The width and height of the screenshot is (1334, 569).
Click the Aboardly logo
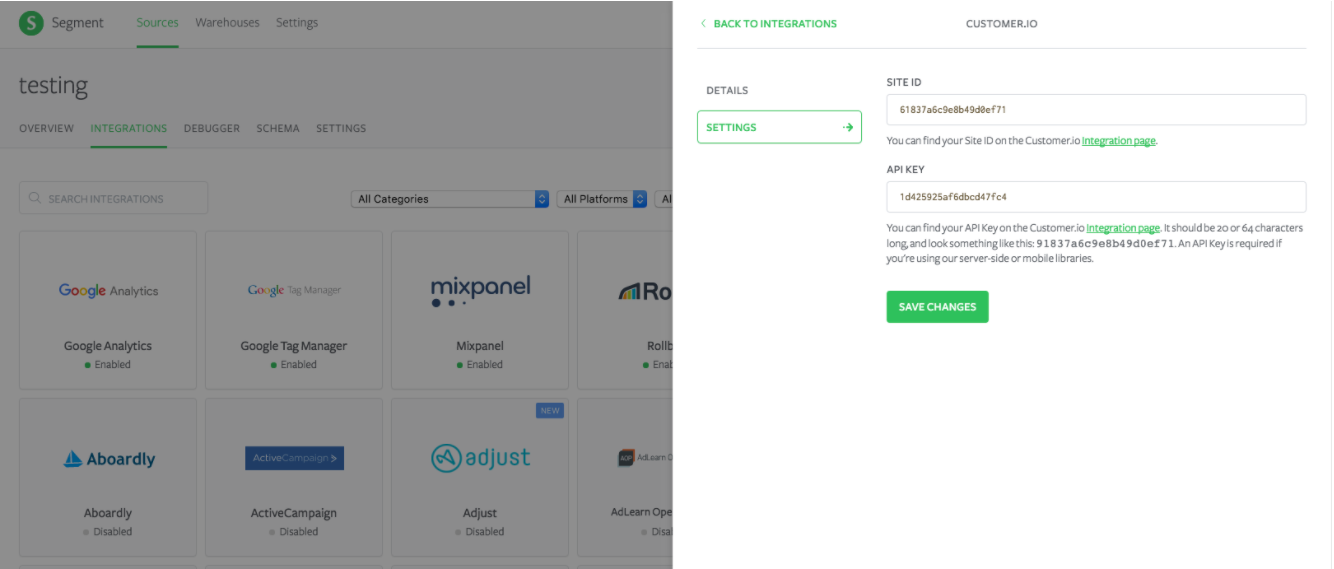coord(109,459)
